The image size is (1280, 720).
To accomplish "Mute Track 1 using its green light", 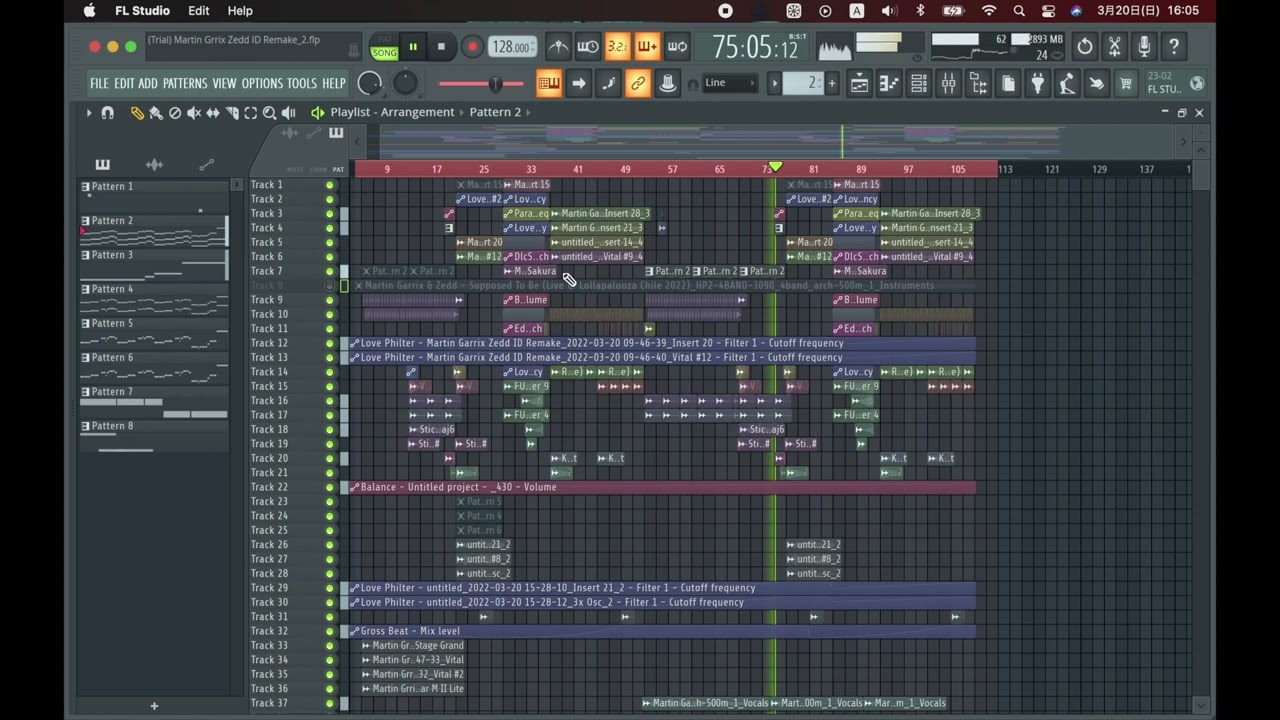I will click(x=330, y=185).
